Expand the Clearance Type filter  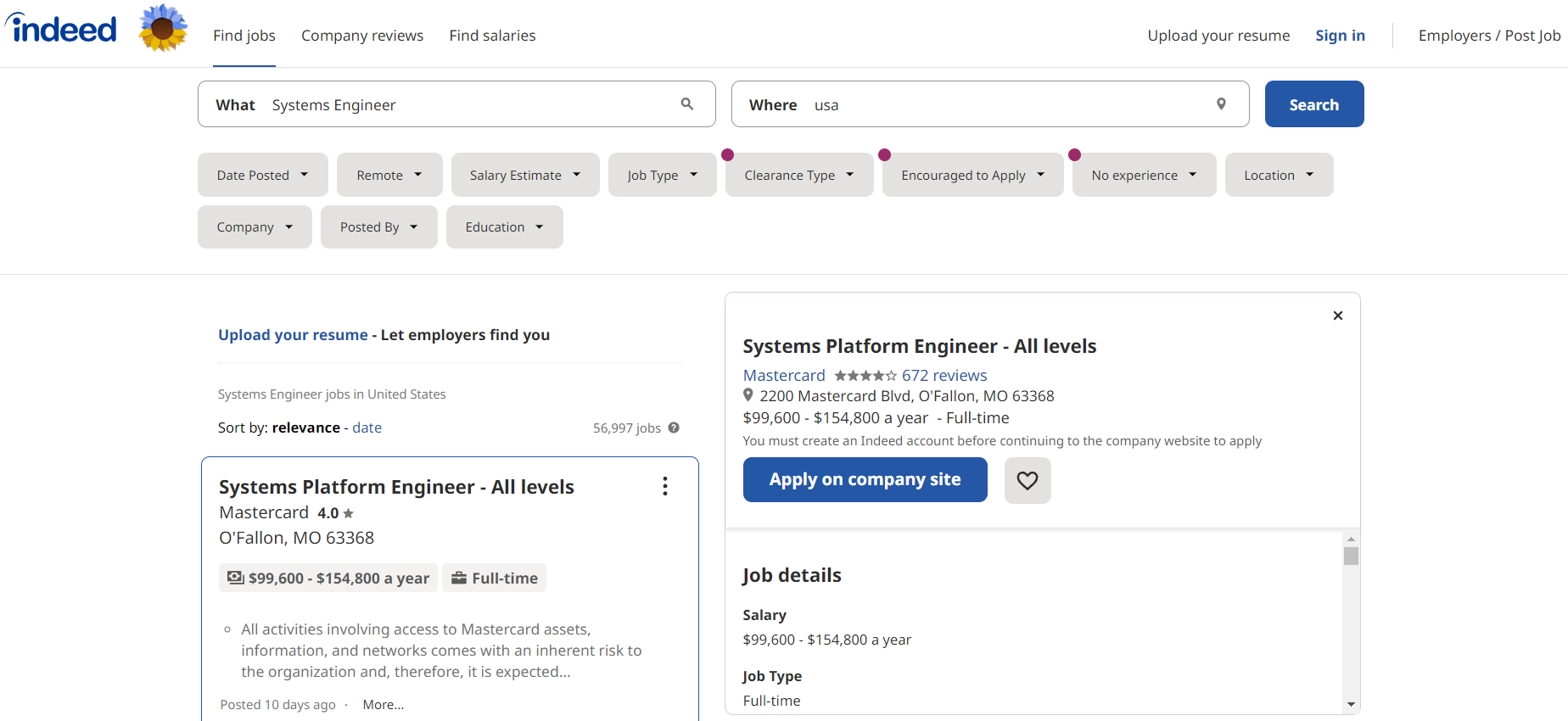pyautogui.click(x=799, y=175)
